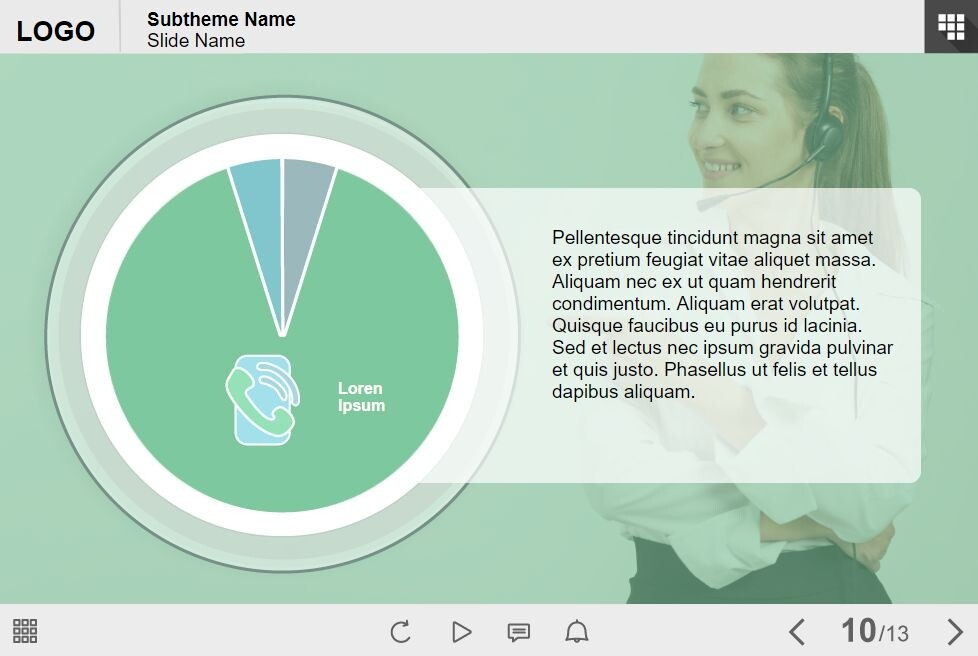
Task: Open the grid menu in top-right corner
Action: [951, 26]
